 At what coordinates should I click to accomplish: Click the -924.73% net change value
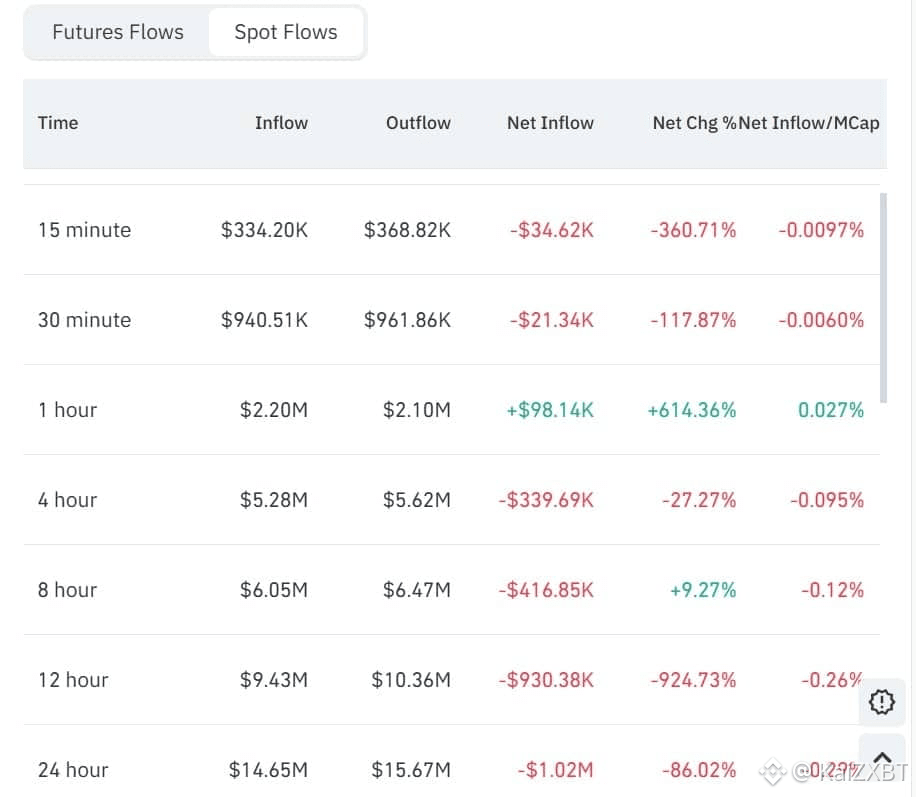[x=693, y=680]
